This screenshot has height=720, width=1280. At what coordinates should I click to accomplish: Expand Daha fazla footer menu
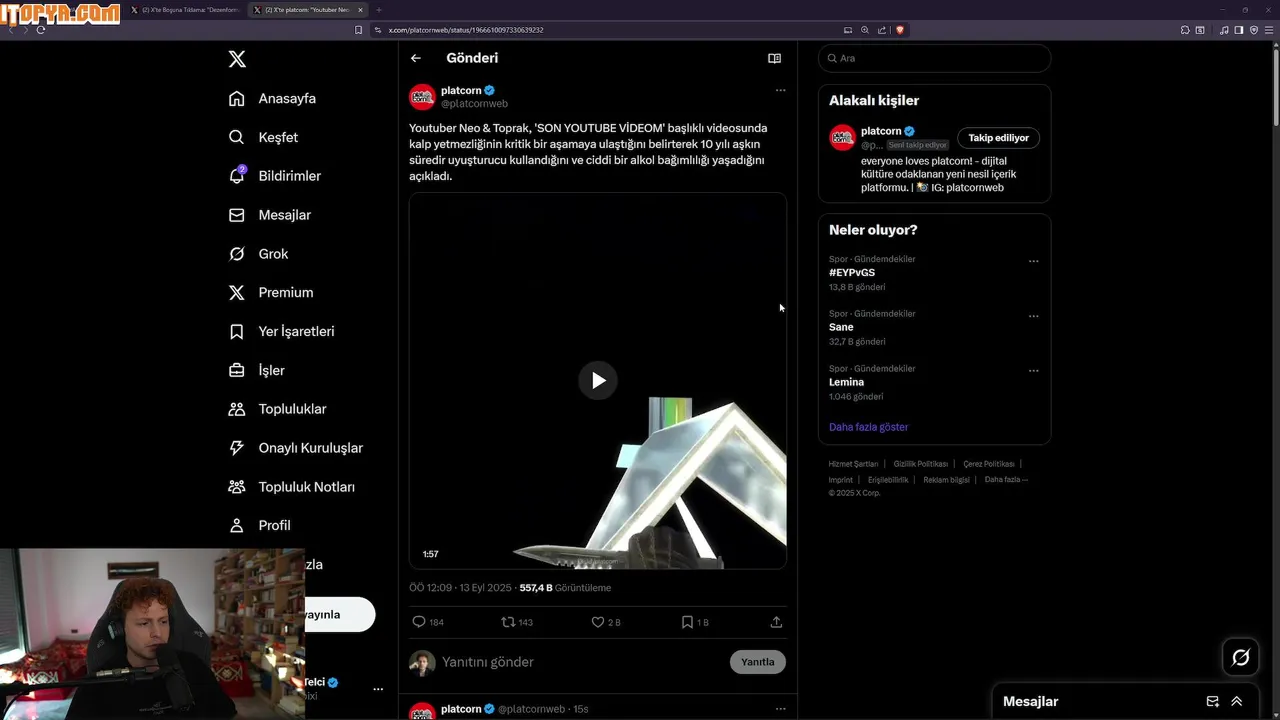(x=1006, y=480)
